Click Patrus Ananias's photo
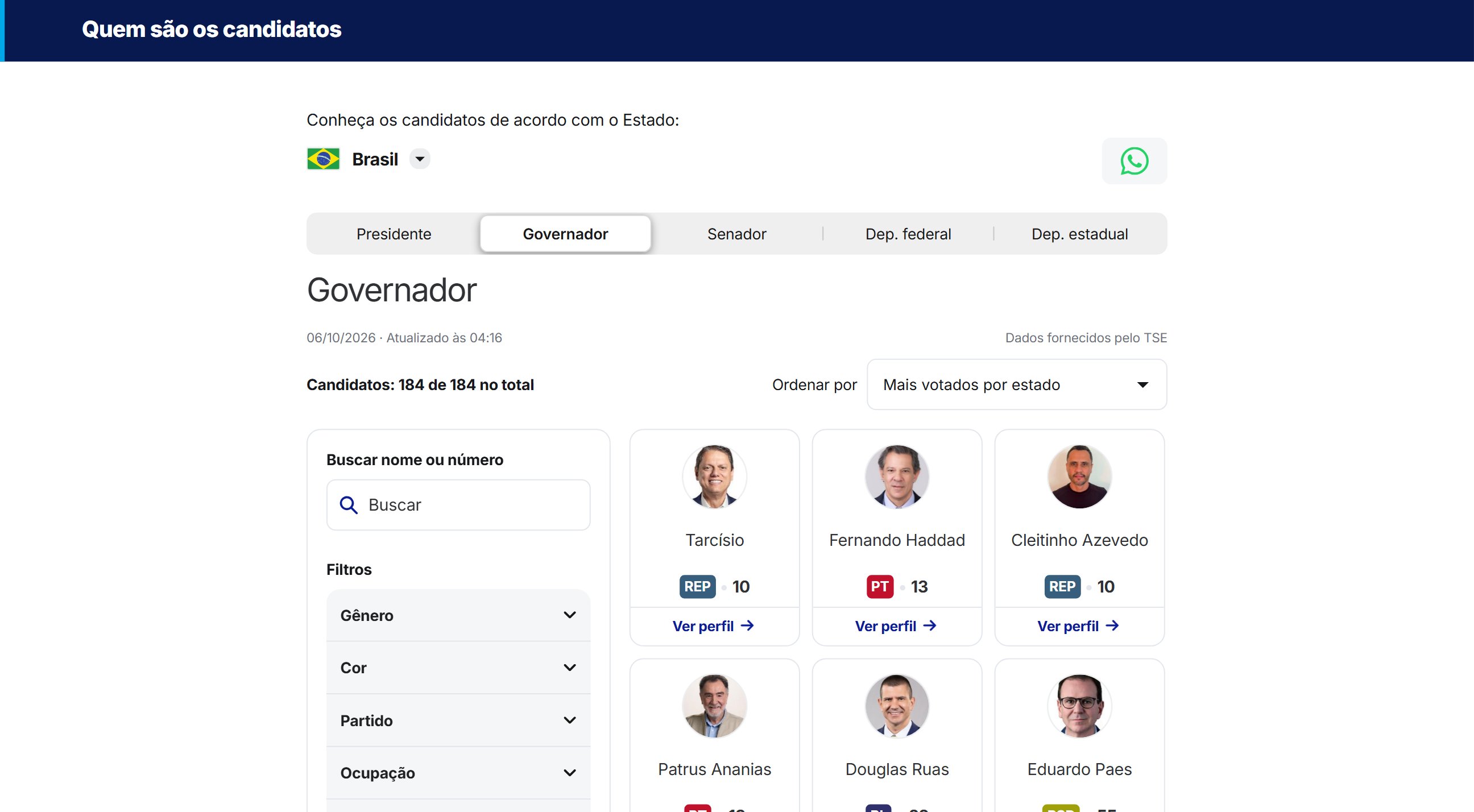1474x812 pixels. pyautogui.click(x=714, y=706)
